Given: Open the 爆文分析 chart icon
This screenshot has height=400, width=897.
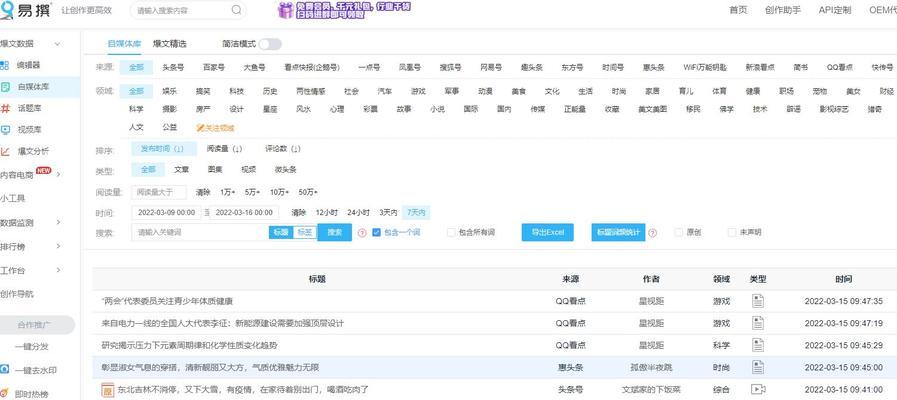Looking at the screenshot, I should coord(5,152).
